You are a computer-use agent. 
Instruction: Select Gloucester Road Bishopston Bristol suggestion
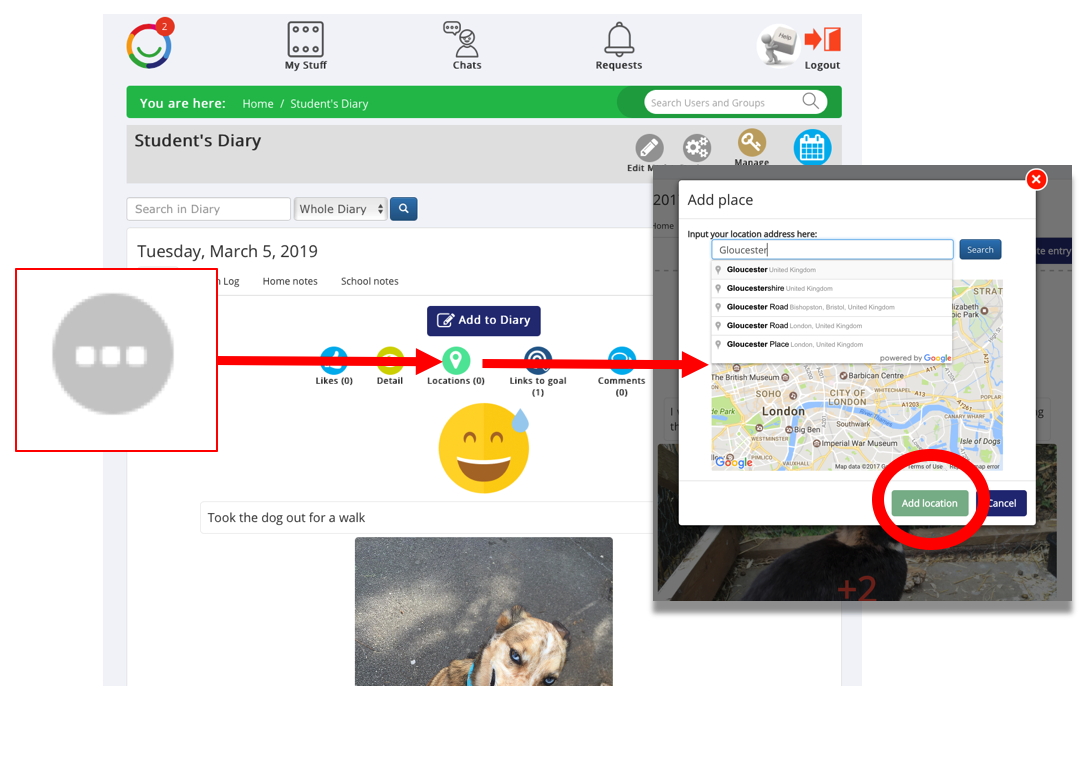[832, 307]
